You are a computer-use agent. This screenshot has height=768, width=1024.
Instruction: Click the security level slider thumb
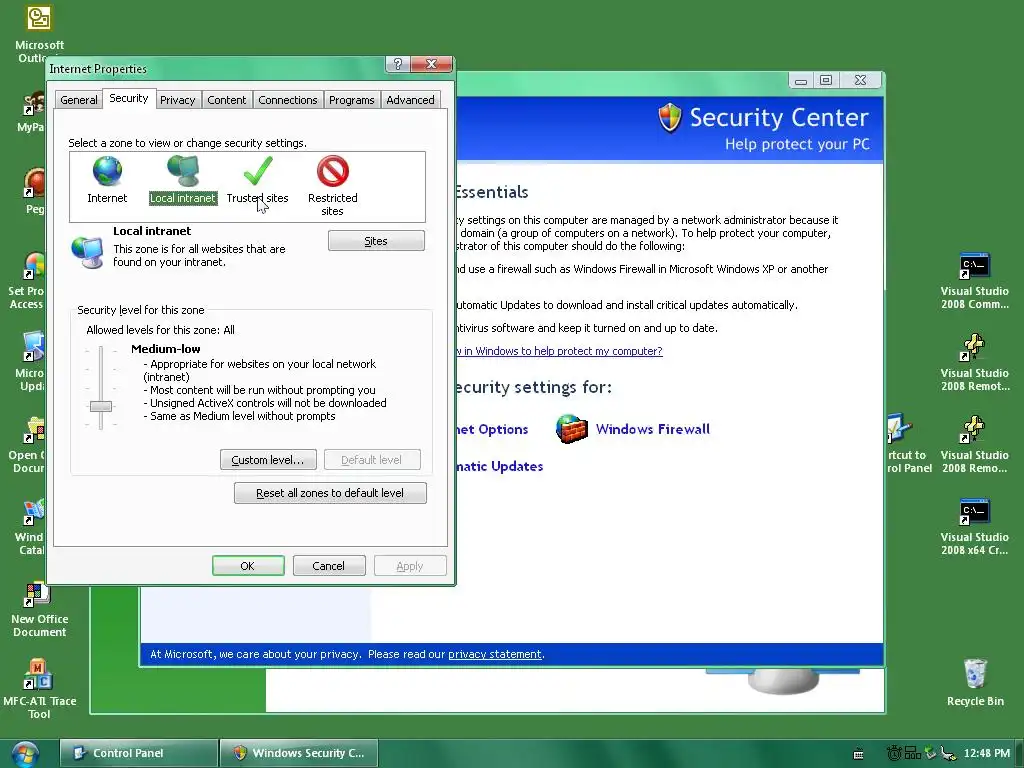(101, 406)
